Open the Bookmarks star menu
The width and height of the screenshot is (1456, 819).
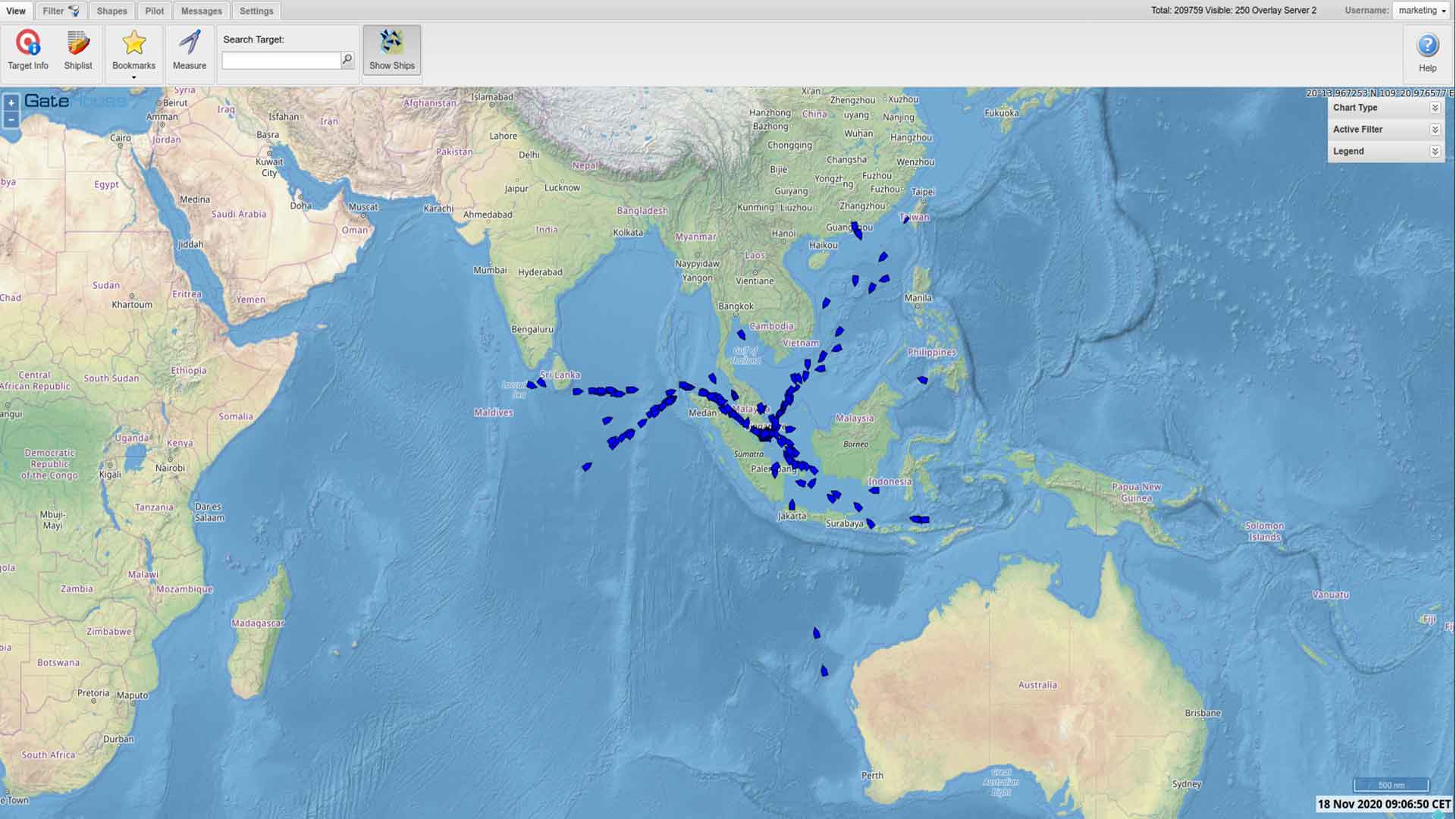[x=133, y=51]
